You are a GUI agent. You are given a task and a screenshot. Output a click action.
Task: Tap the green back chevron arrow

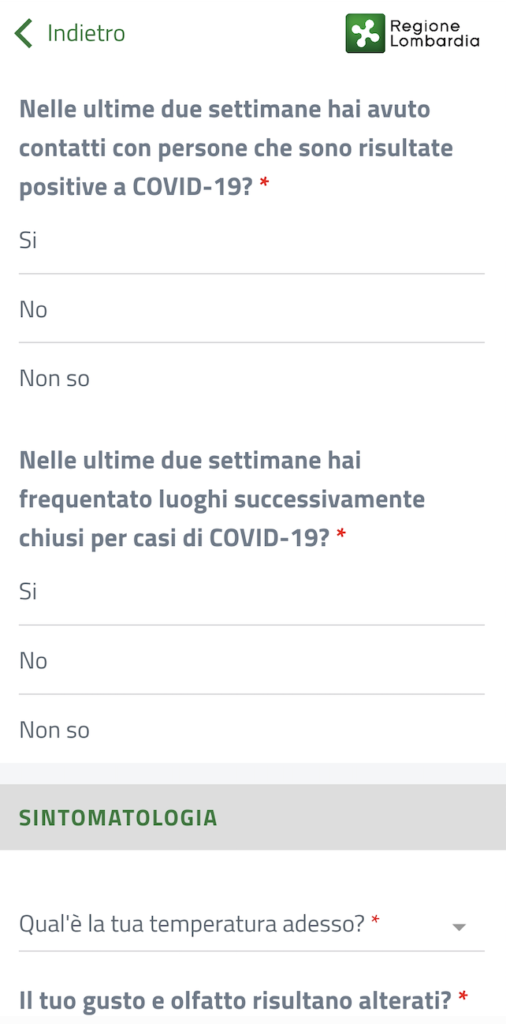24,33
